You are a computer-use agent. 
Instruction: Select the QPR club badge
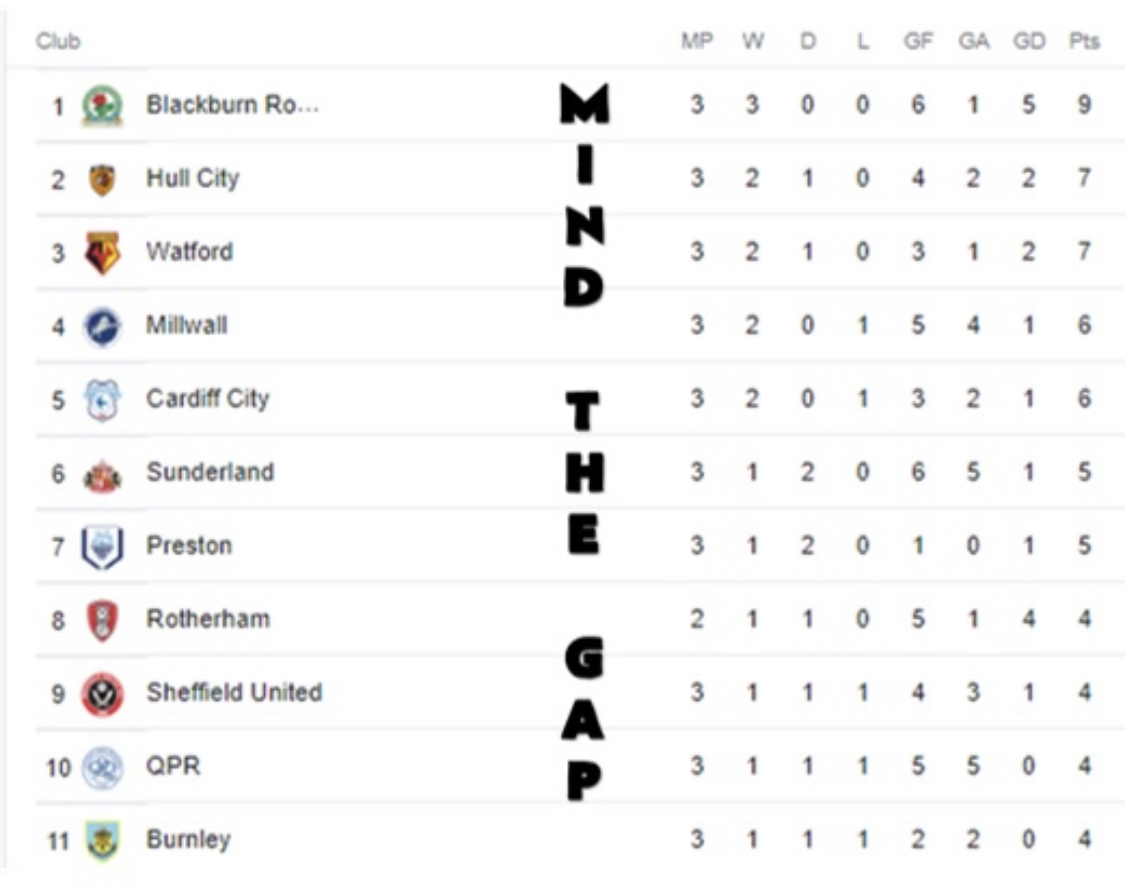pos(102,767)
